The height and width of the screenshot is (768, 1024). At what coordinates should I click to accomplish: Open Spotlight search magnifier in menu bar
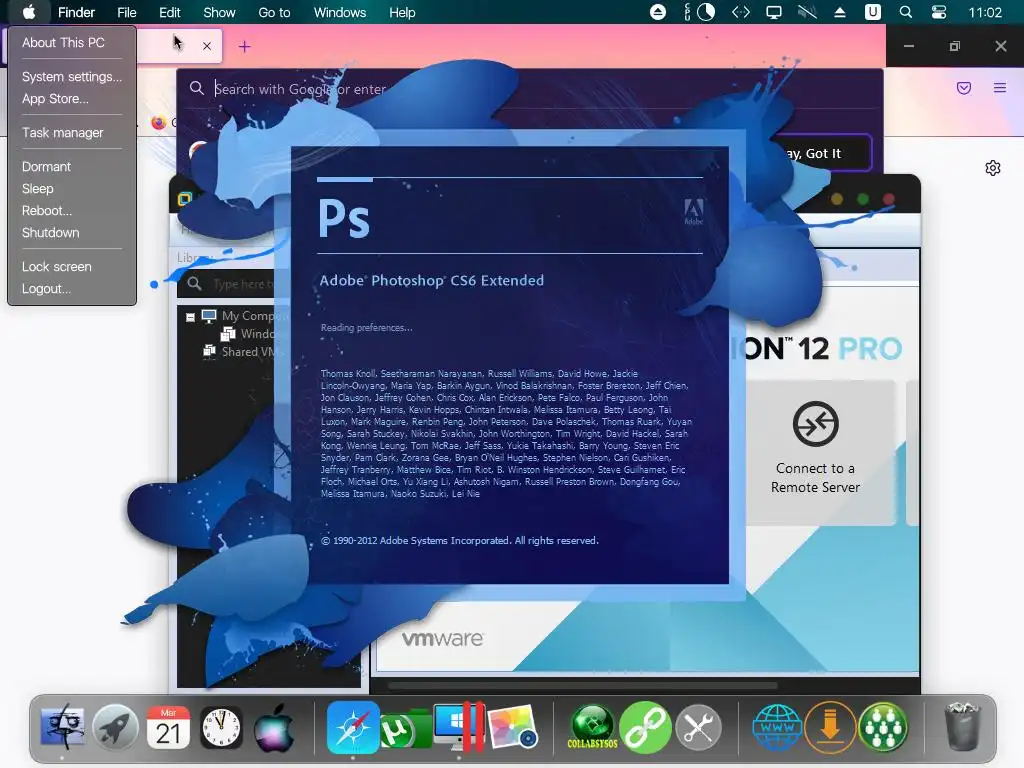[906, 12]
